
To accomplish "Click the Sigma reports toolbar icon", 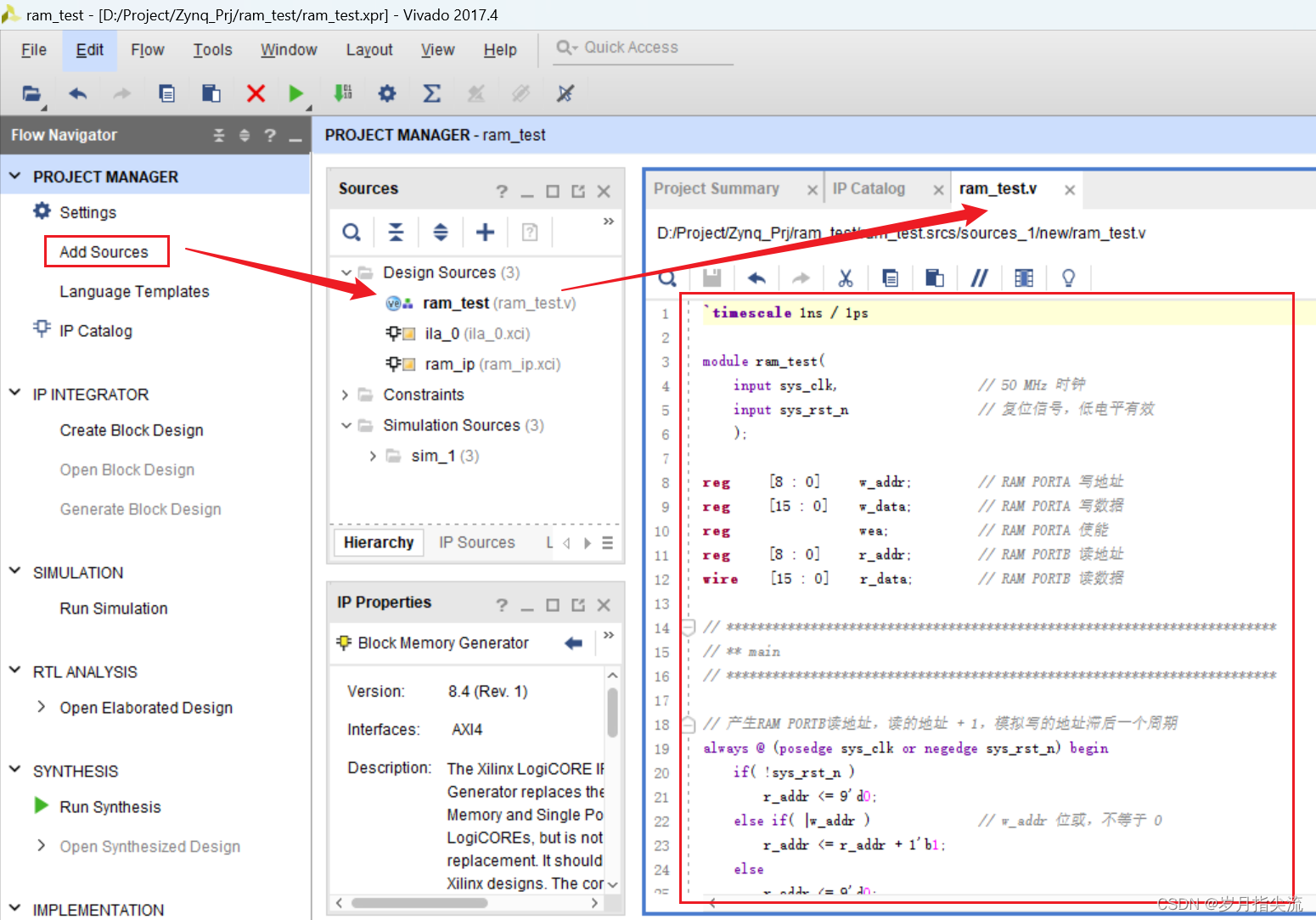I will (432, 93).
